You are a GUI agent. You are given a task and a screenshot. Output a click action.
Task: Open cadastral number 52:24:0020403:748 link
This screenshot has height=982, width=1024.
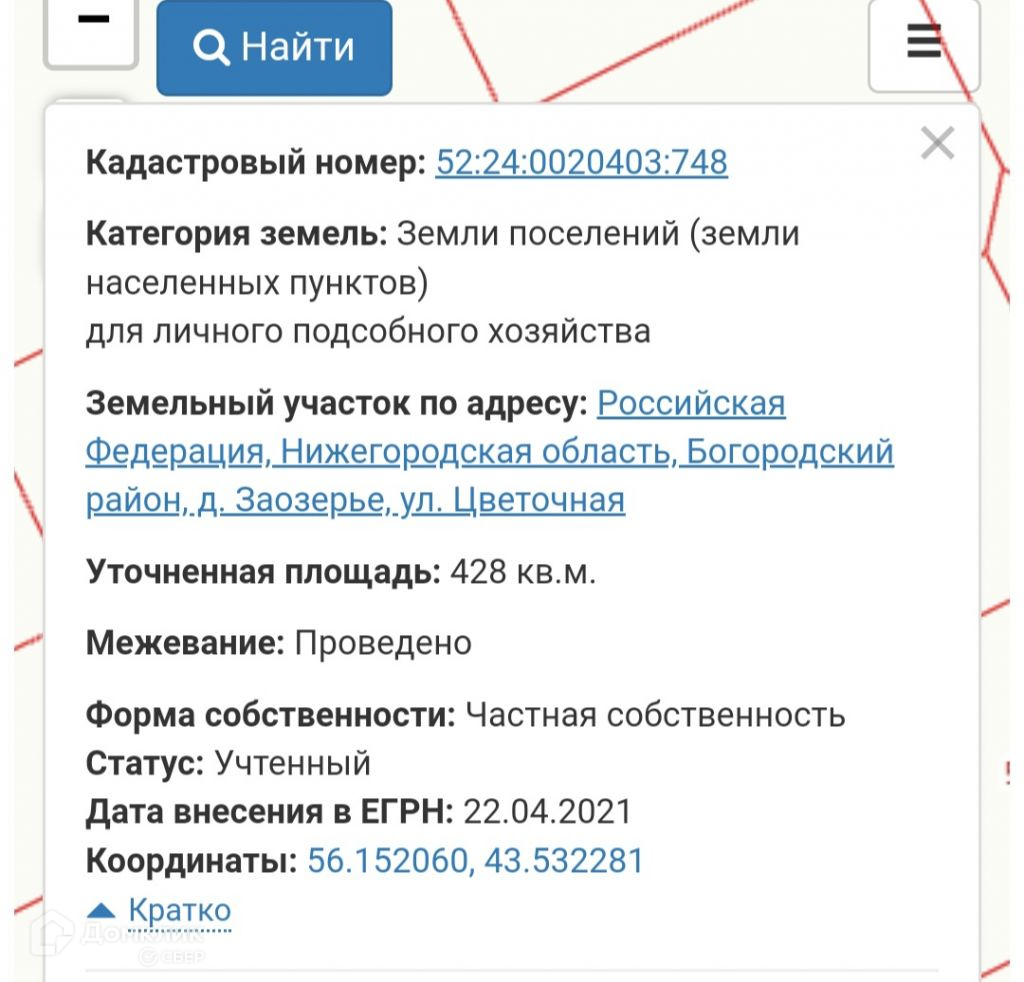pyautogui.click(x=581, y=162)
